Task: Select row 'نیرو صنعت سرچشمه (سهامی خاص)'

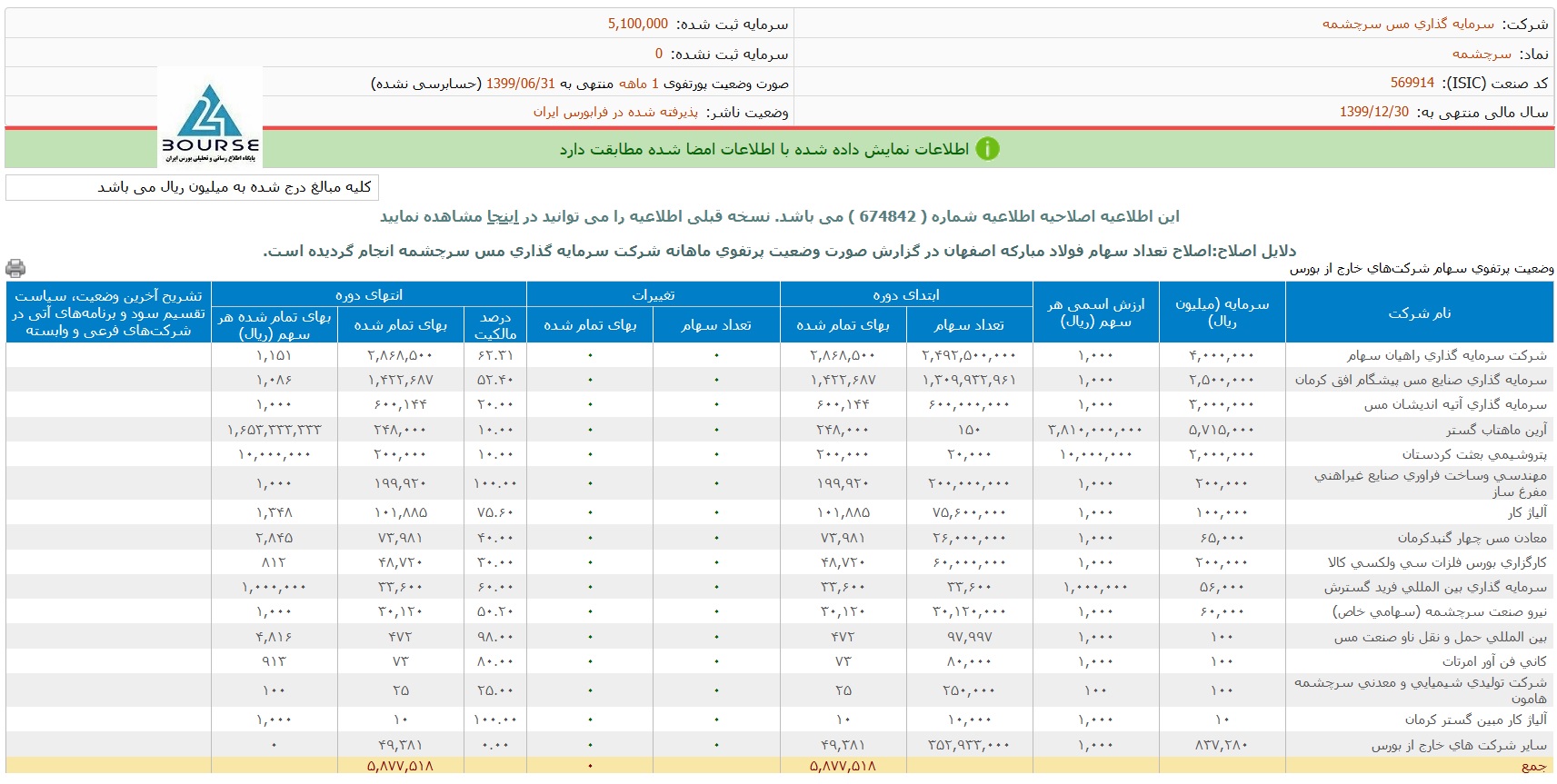Action: tap(779, 611)
